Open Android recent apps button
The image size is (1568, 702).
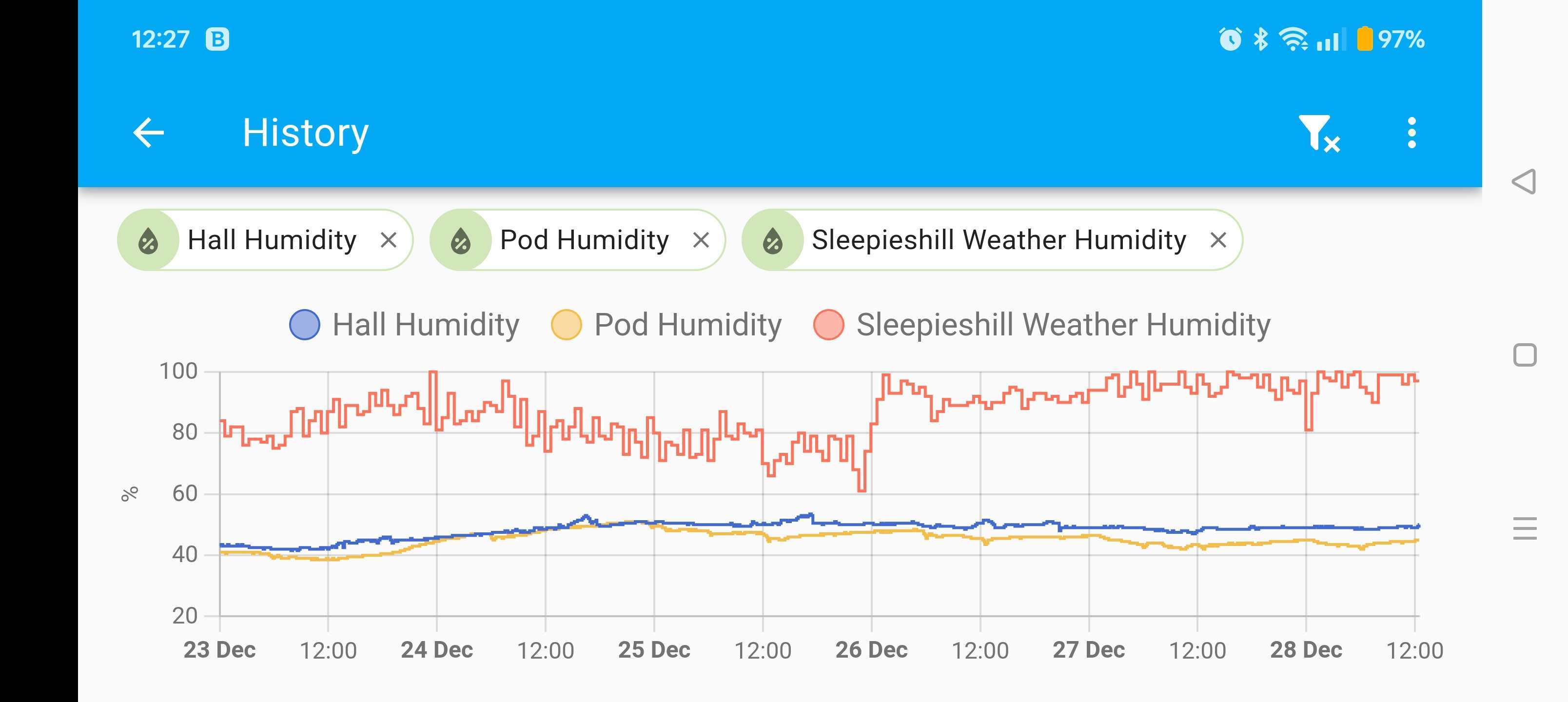1525,528
